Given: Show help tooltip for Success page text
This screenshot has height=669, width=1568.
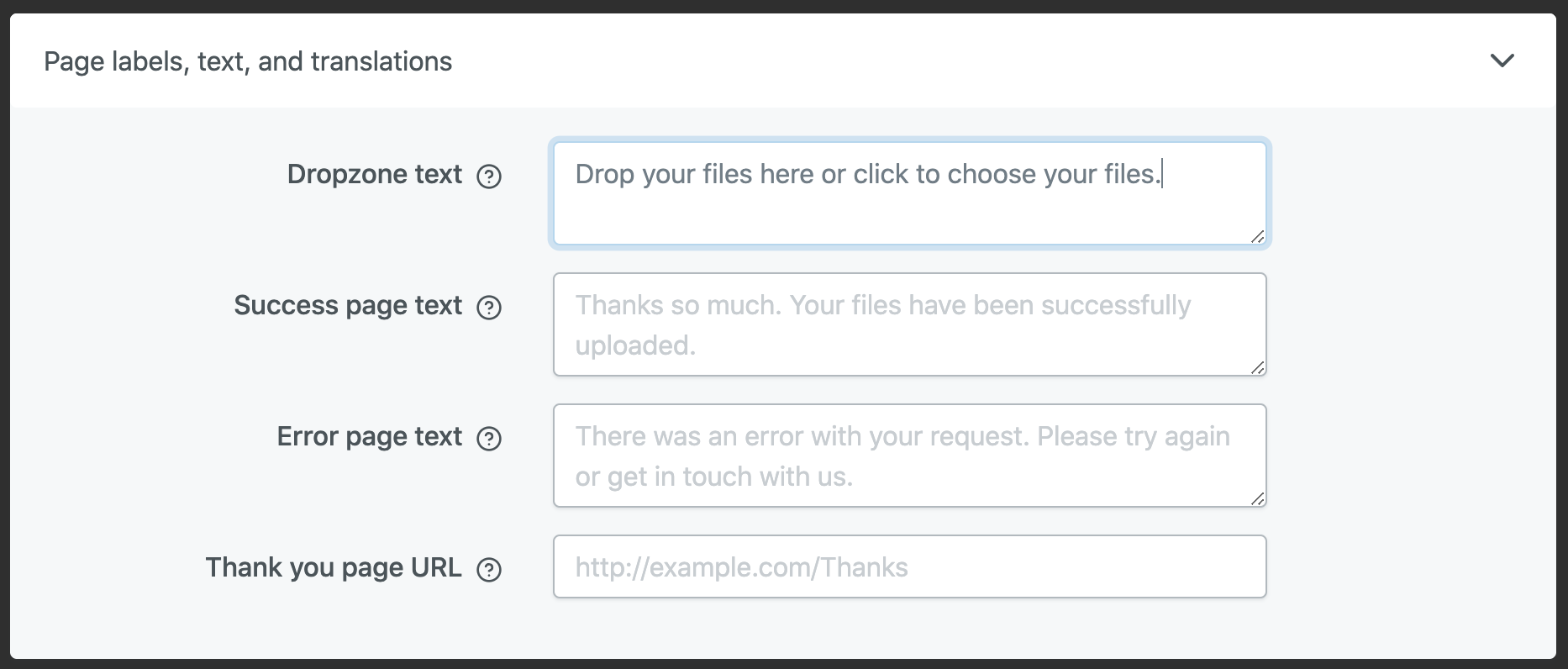Looking at the screenshot, I should click(x=489, y=308).
